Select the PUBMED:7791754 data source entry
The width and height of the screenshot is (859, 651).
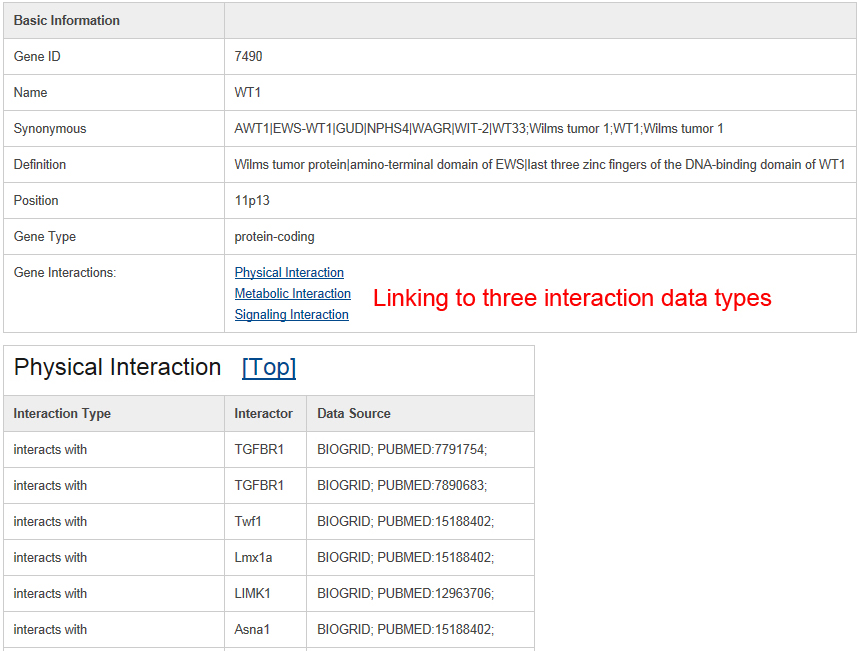[432, 449]
